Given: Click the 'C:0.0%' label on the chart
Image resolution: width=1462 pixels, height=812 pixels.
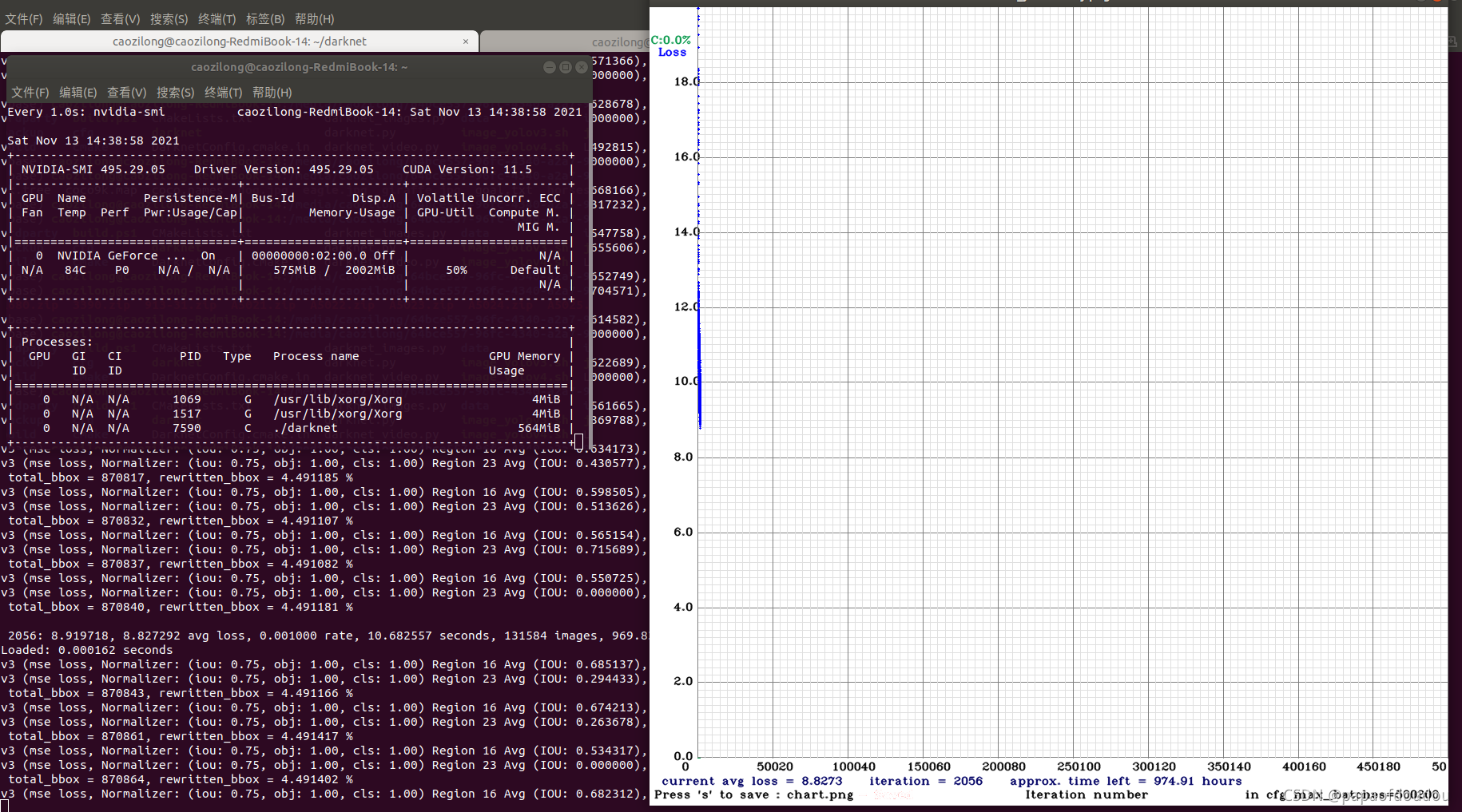Looking at the screenshot, I should click(x=670, y=40).
